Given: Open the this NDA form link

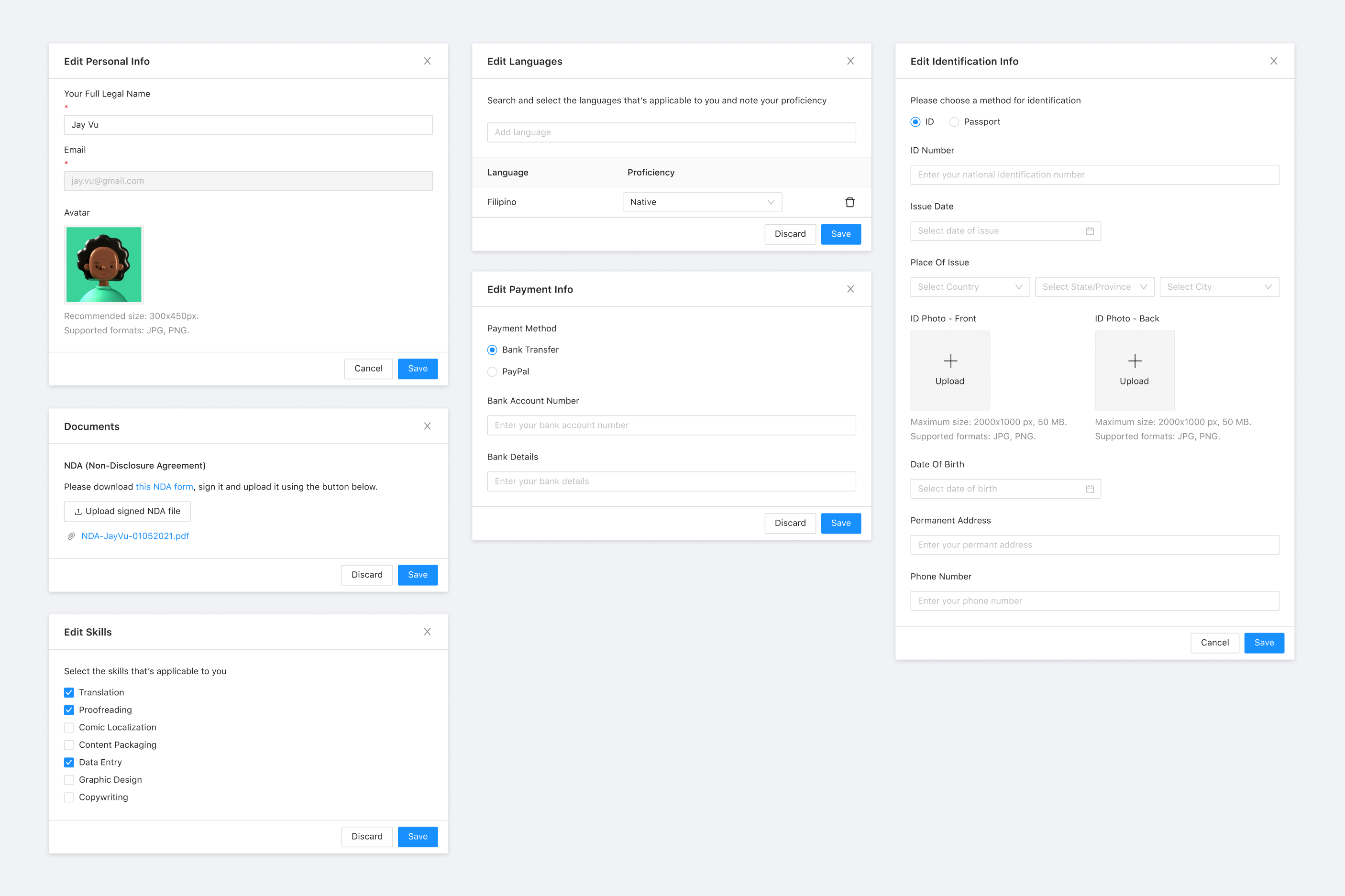Looking at the screenshot, I should [164, 487].
